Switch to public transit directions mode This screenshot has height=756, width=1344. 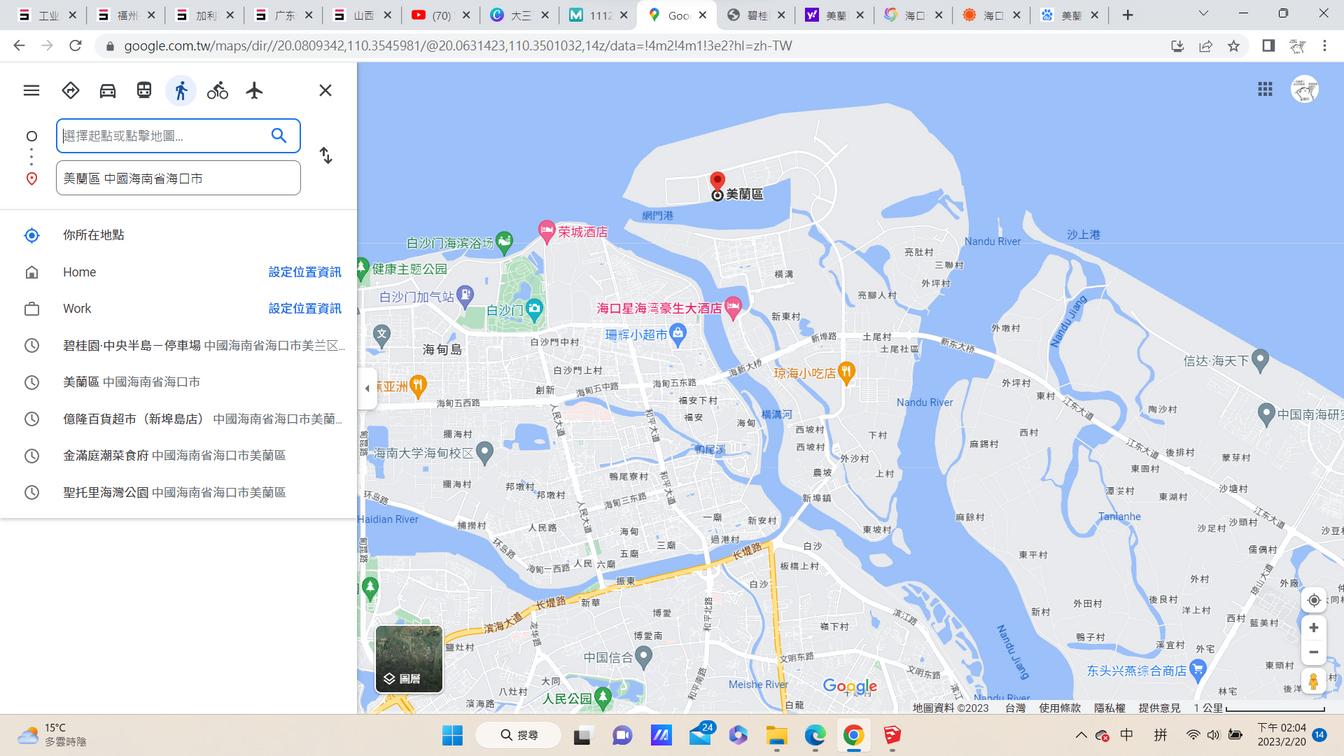[x=144, y=90]
